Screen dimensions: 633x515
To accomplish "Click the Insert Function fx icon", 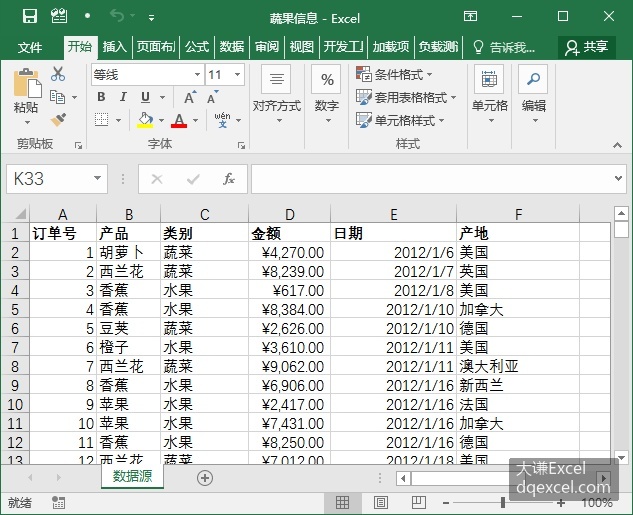I will point(228,179).
